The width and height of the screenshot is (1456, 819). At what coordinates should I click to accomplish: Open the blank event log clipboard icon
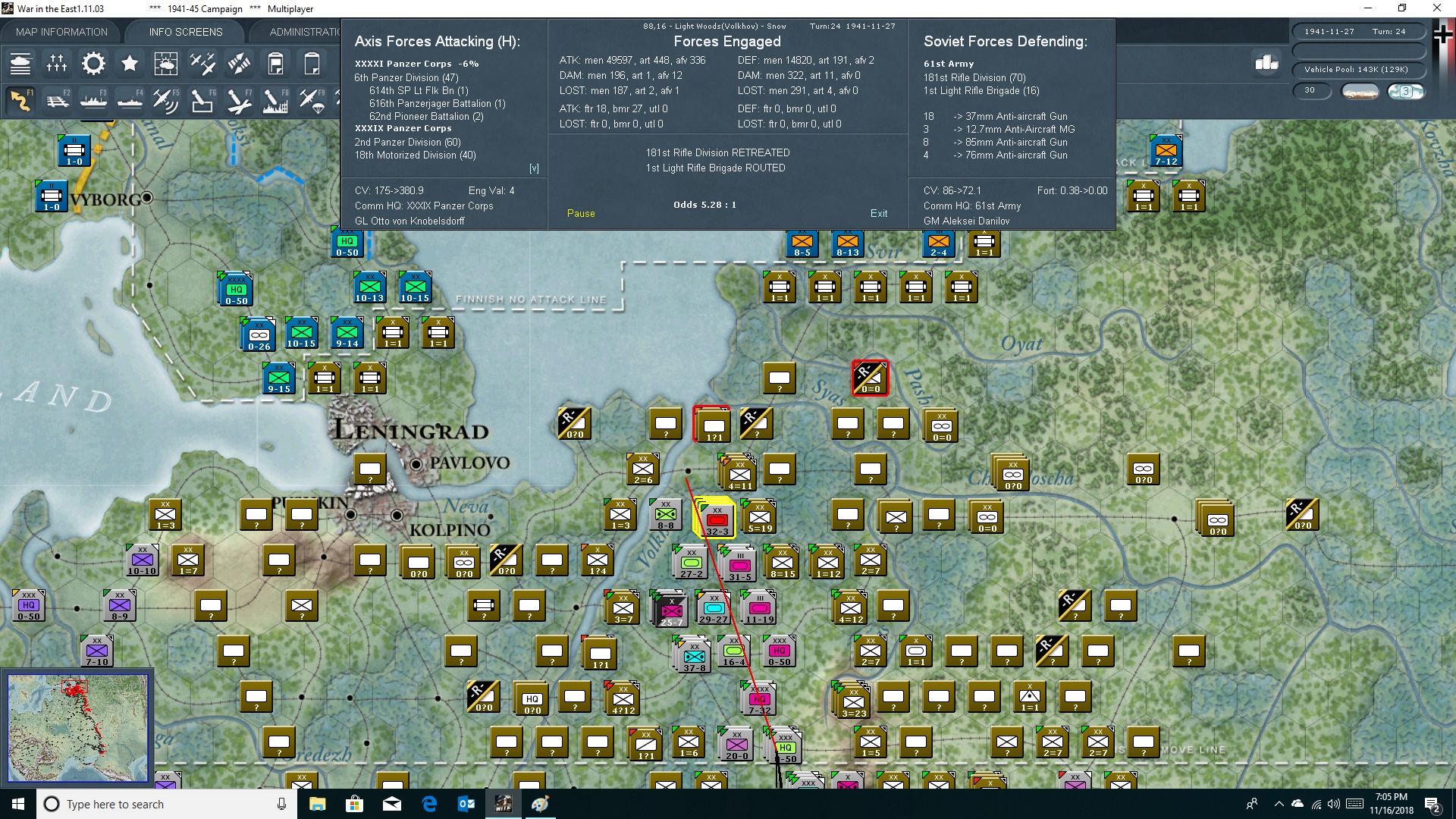(312, 64)
